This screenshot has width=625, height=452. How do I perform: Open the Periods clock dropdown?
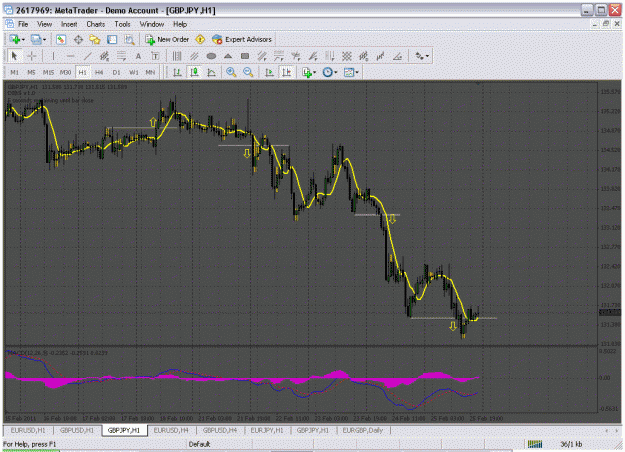pos(330,72)
